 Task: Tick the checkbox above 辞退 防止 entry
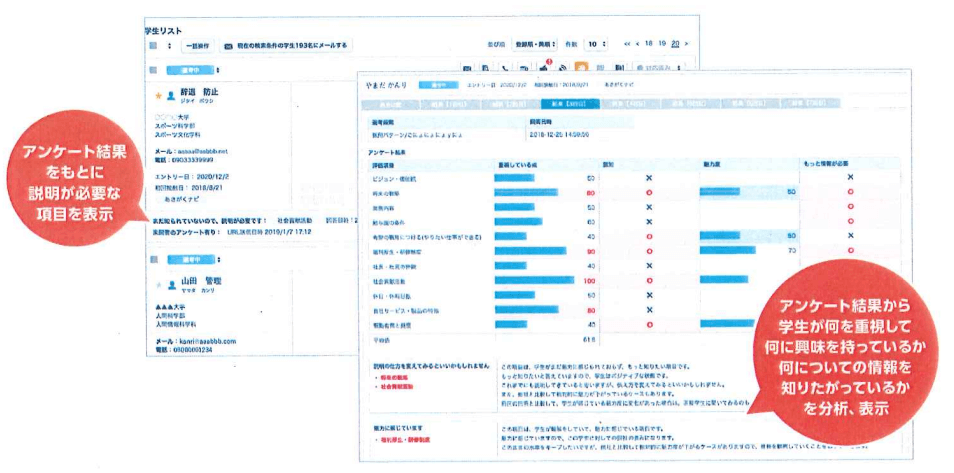(153, 71)
